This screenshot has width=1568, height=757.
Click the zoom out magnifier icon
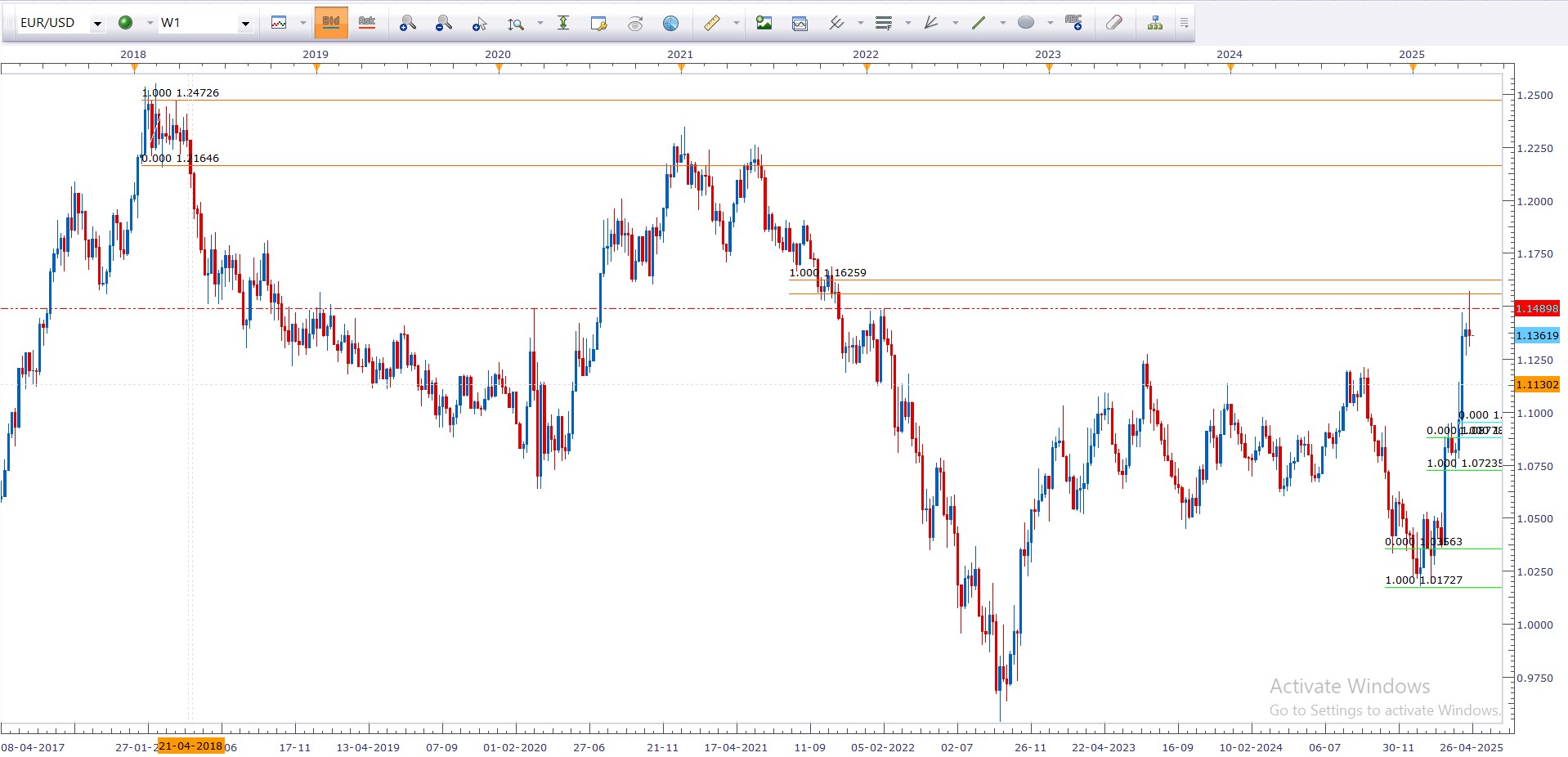tap(443, 23)
